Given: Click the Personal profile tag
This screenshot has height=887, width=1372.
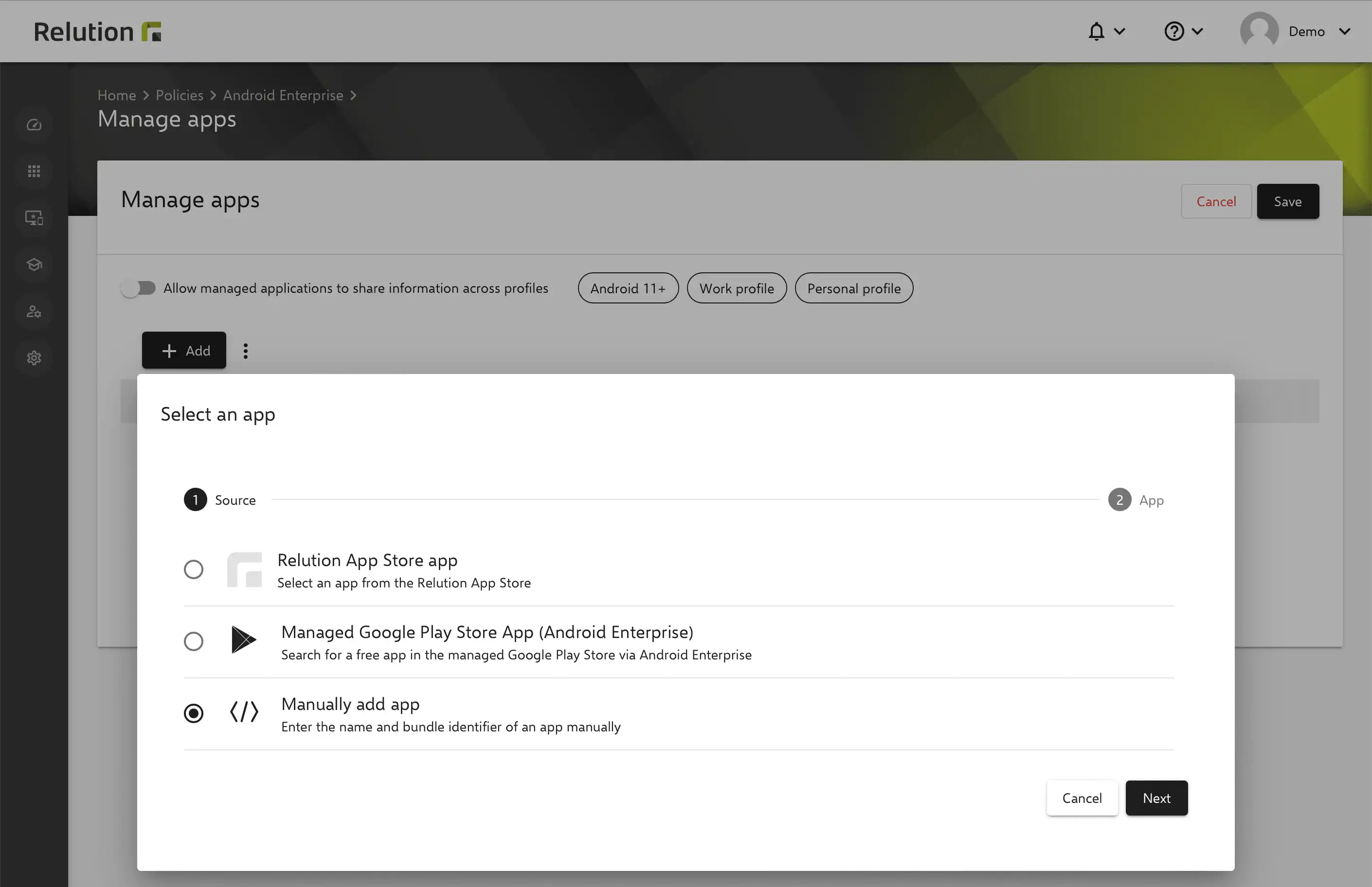Looking at the screenshot, I should tap(854, 288).
